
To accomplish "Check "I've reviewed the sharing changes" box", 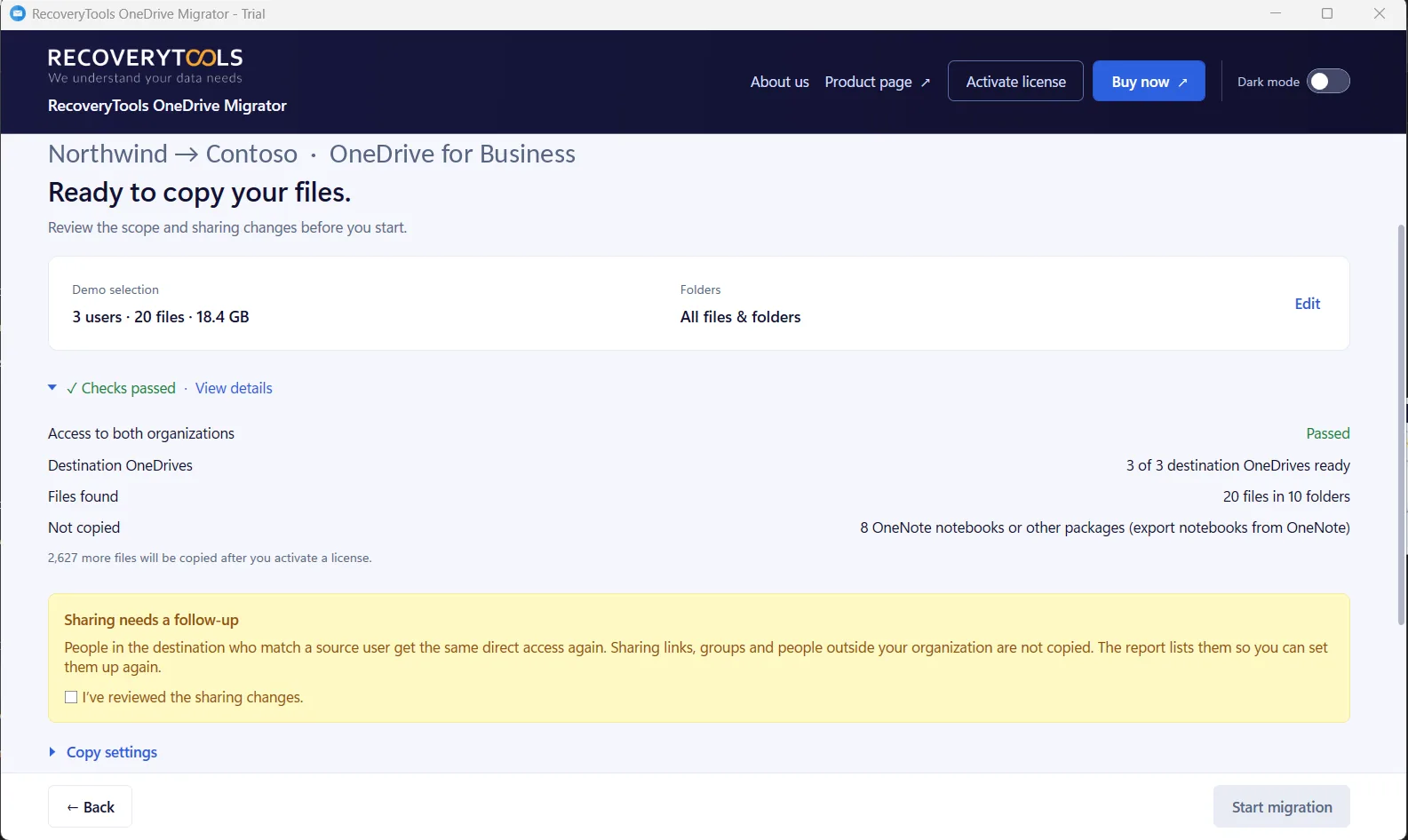I will click(71, 697).
